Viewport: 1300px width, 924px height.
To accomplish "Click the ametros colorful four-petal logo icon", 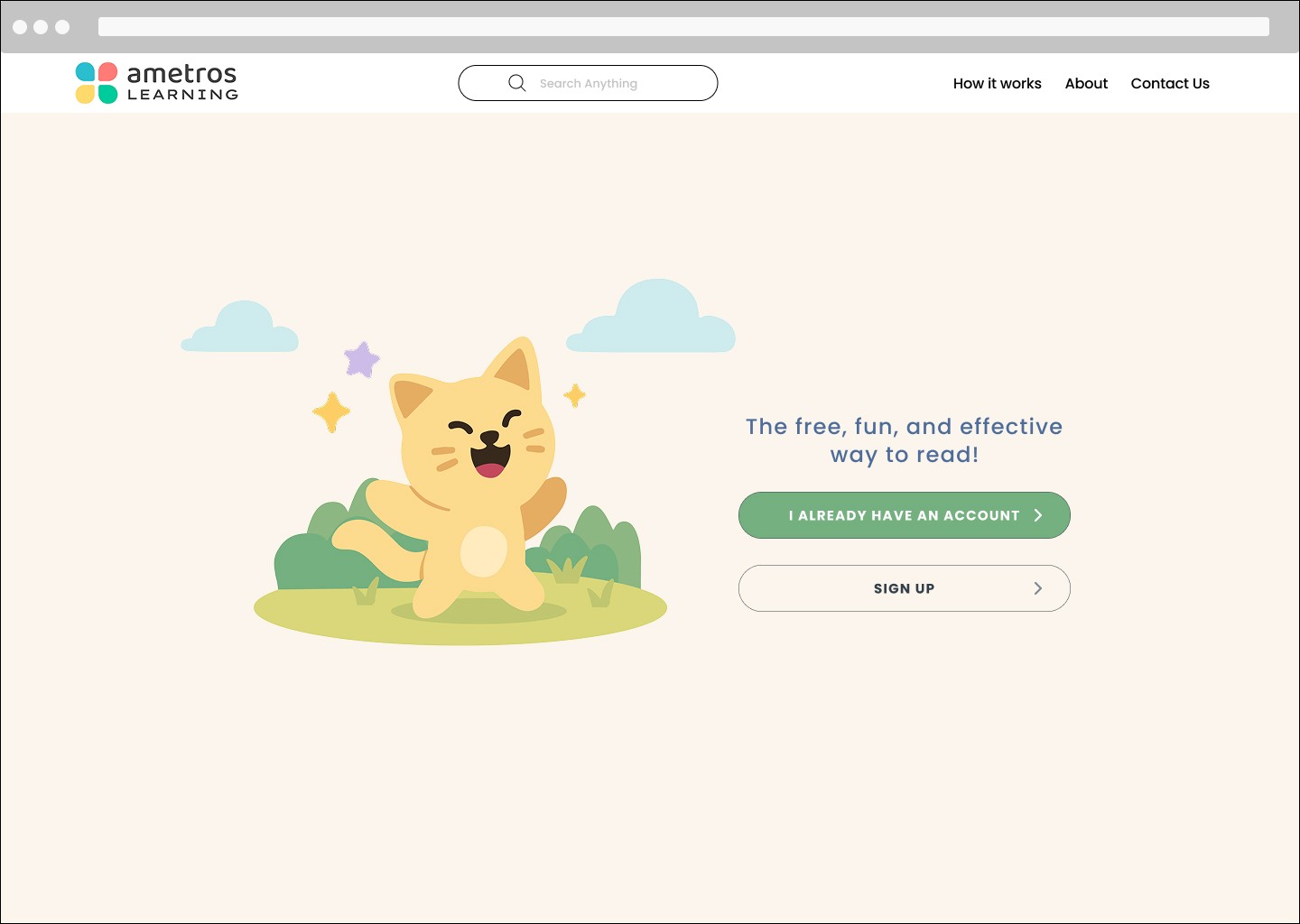I will coord(97,83).
